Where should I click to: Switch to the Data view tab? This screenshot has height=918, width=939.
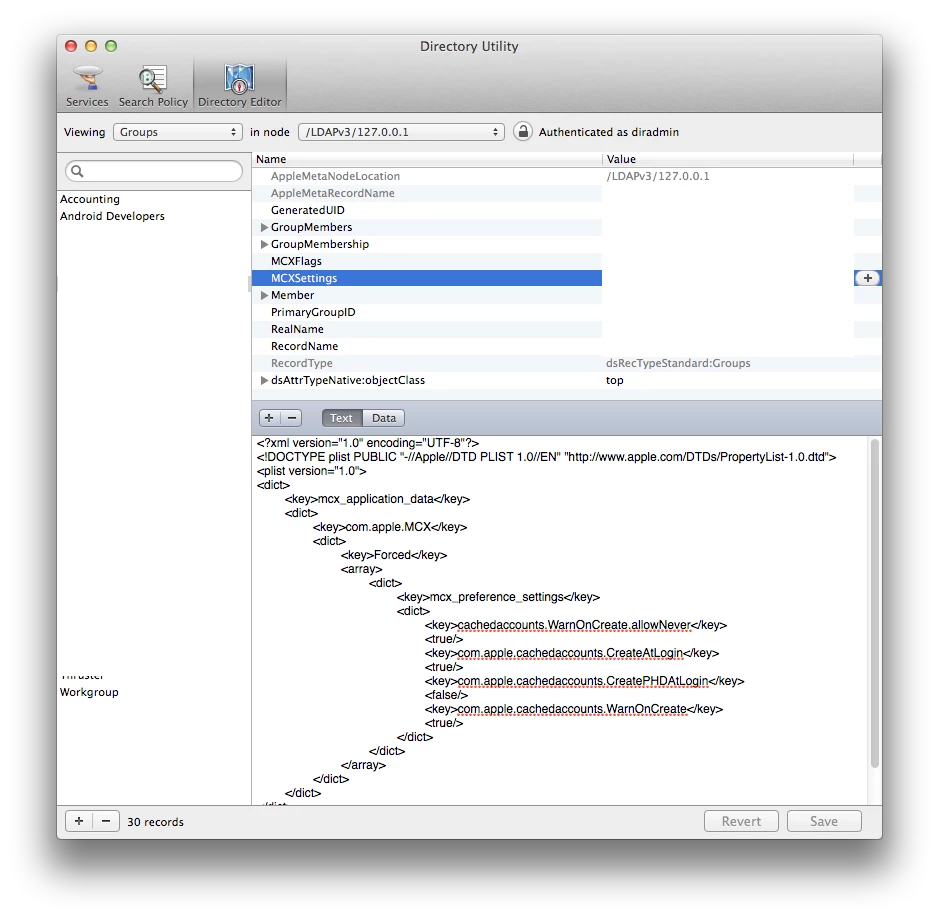coord(384,418)
